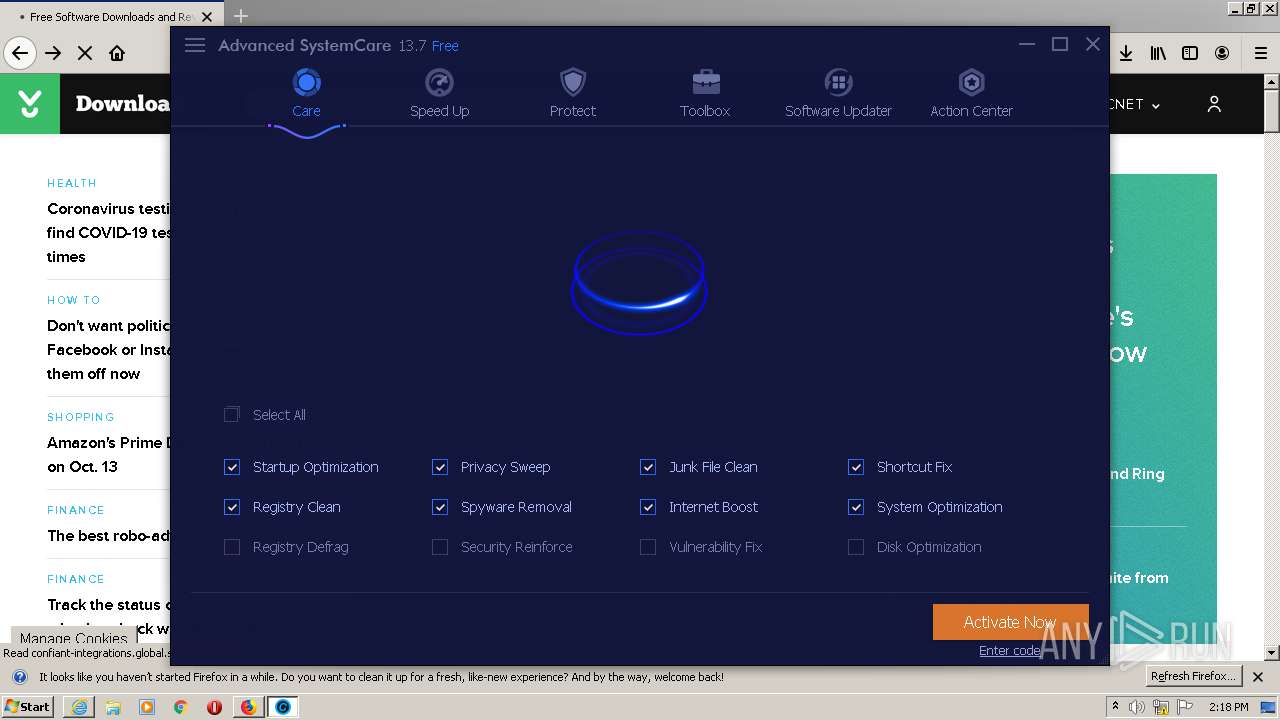Click Firefox forward arrow
Viewport: 1280px width, 720px height.
pyautogui.click(x=53, y=53)
